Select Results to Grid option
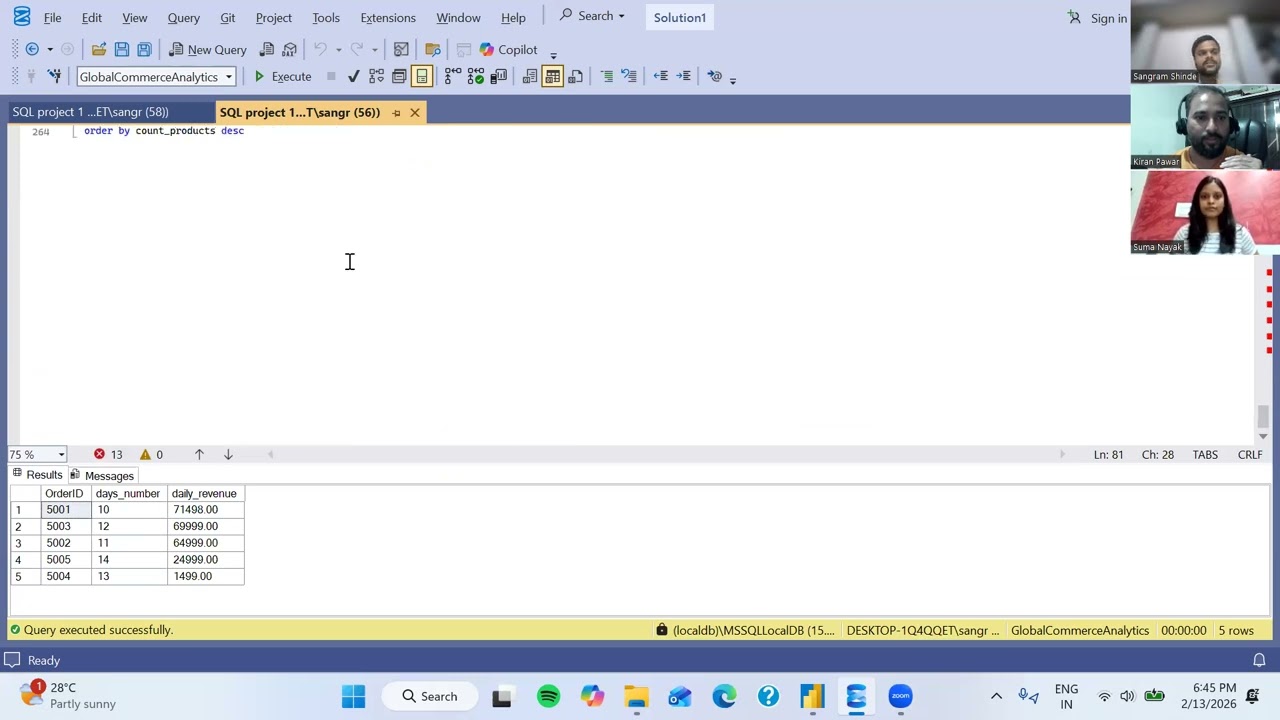 click(x=552, y=76)
